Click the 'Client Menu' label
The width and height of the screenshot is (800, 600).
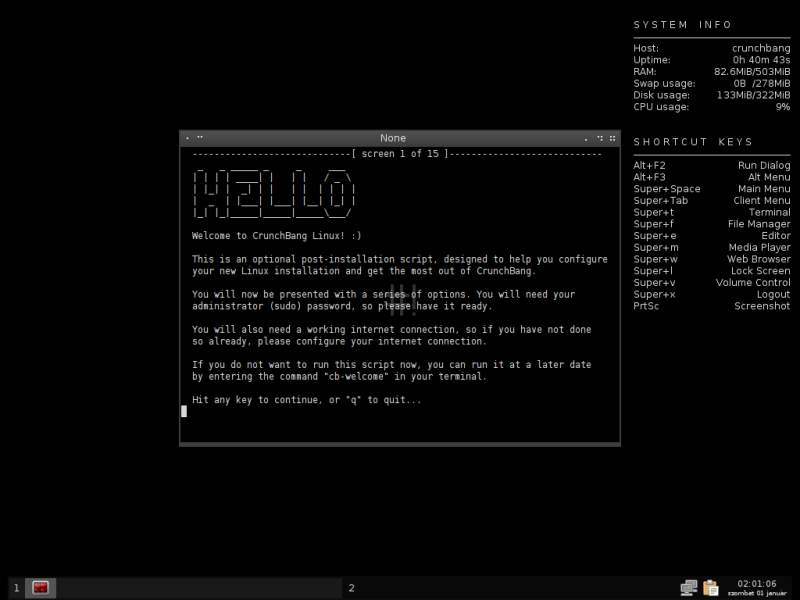[762, 201]
